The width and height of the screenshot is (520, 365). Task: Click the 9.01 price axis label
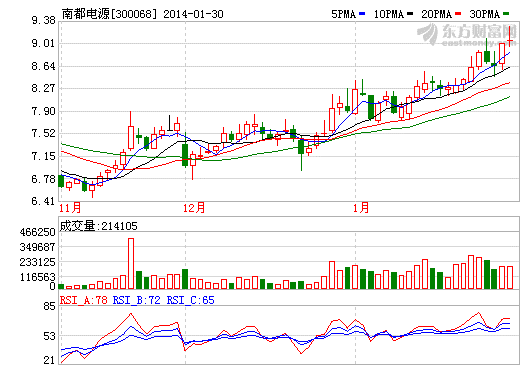point(43,43)
